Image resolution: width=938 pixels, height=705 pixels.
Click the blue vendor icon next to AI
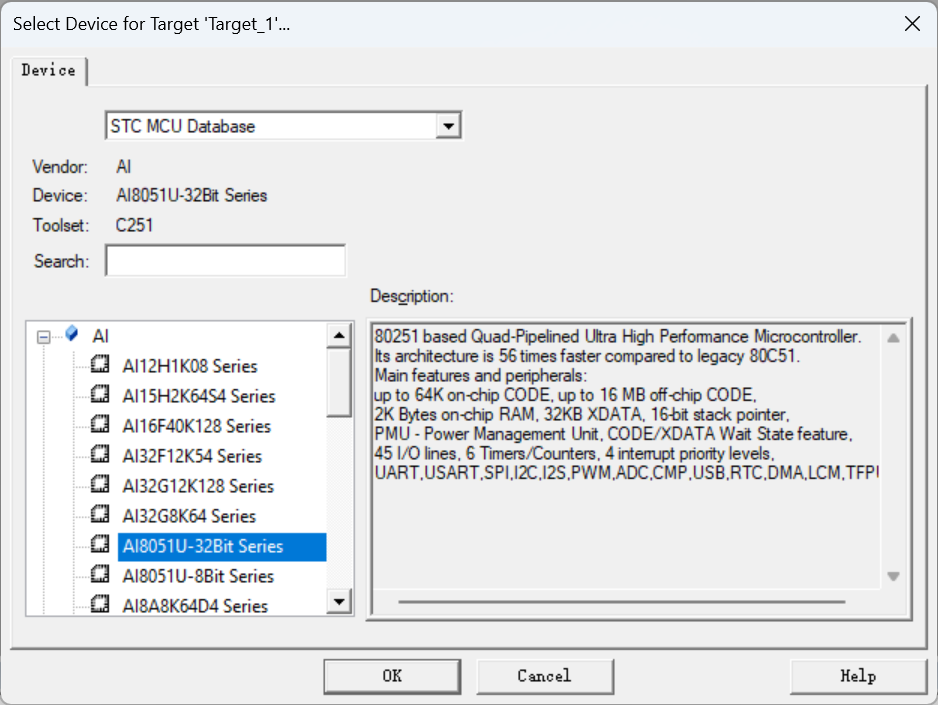(72, 333)
